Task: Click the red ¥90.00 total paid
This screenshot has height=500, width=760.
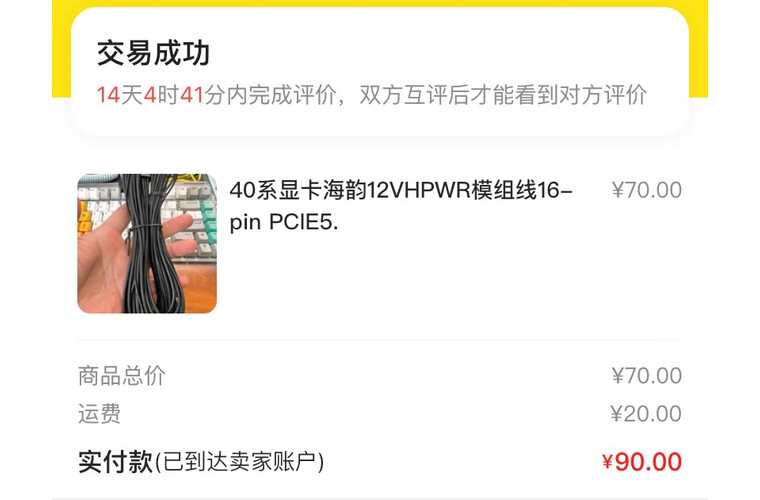Action: [x=642, y=462]
